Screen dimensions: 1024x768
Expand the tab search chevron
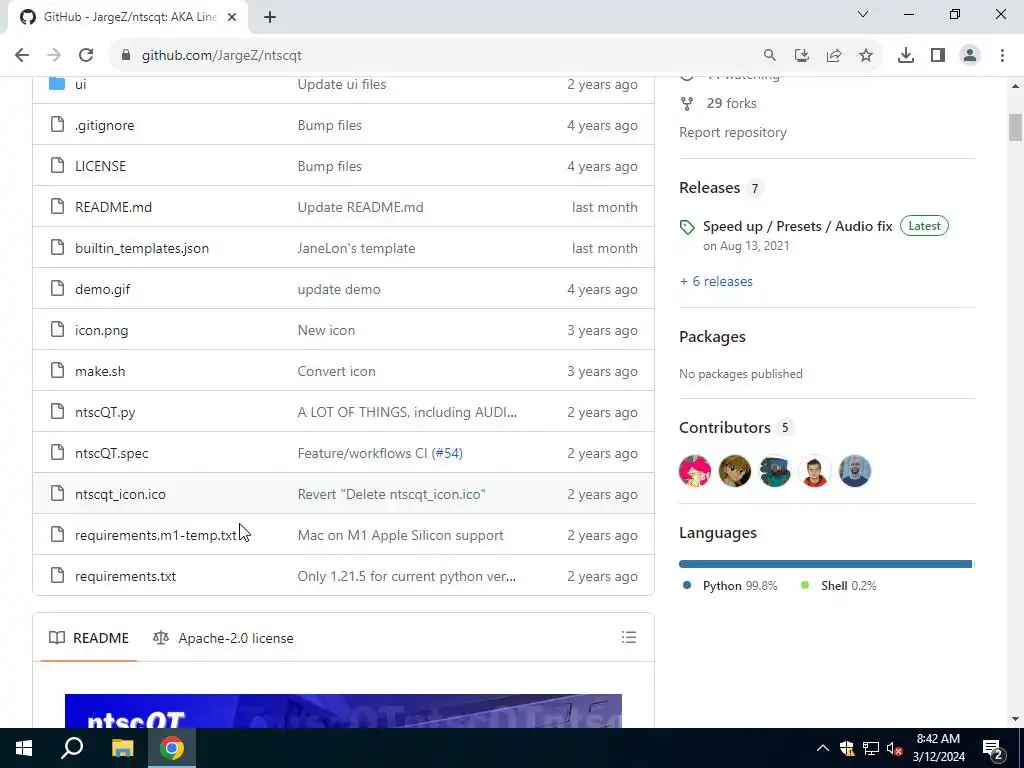tap(863, 14)
